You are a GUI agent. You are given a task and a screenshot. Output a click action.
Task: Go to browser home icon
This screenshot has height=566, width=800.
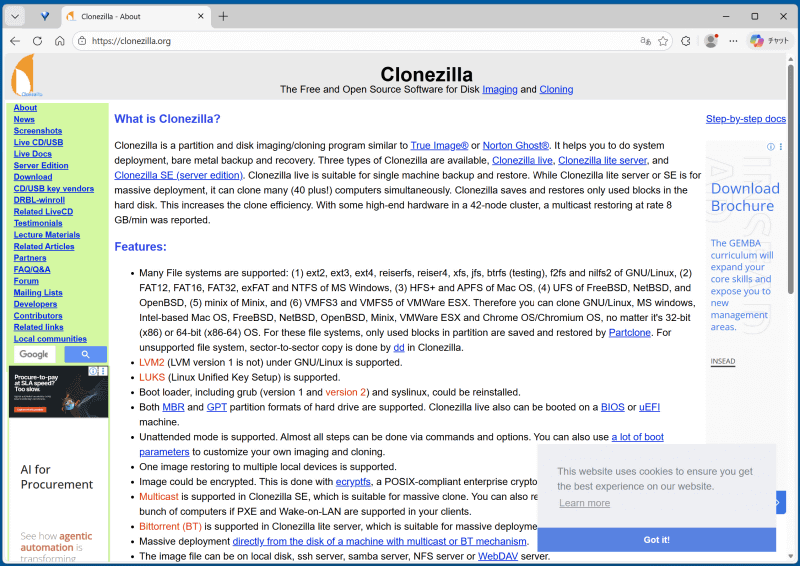tap(60, 41)
